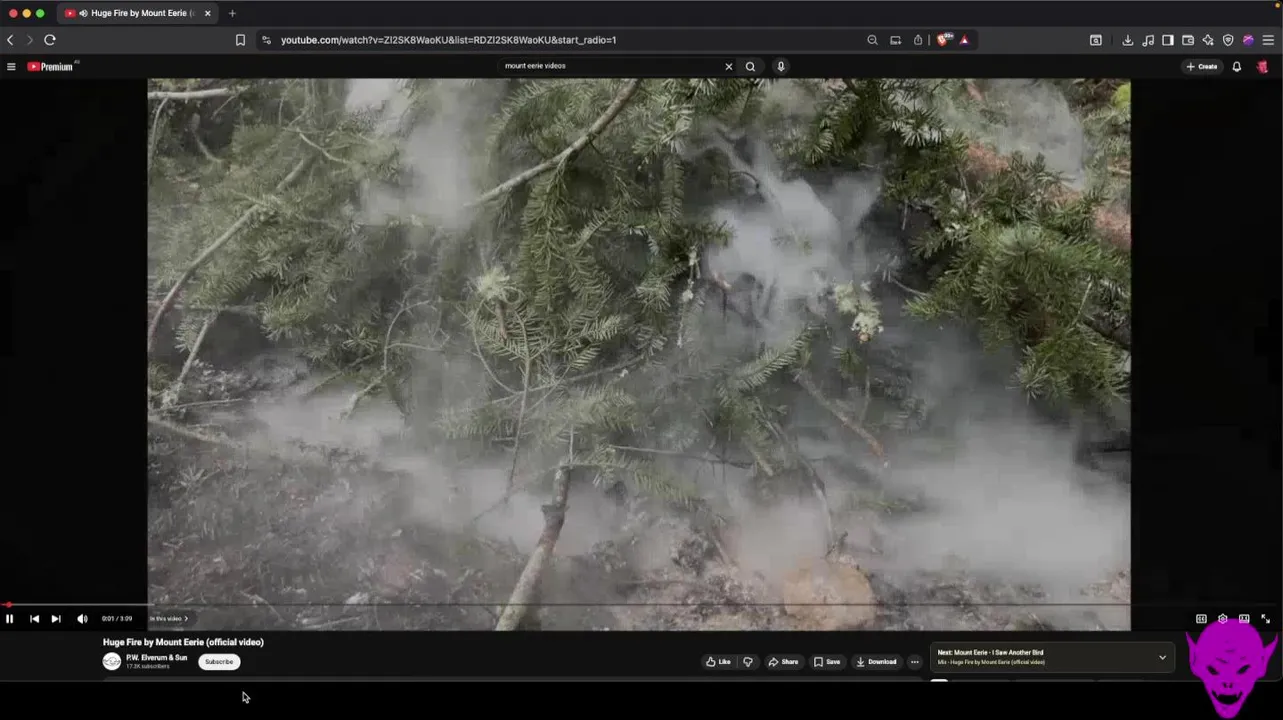Switch to theater mode
The width and height of the screenshot is (1283, 720).
coord(1244,619)
